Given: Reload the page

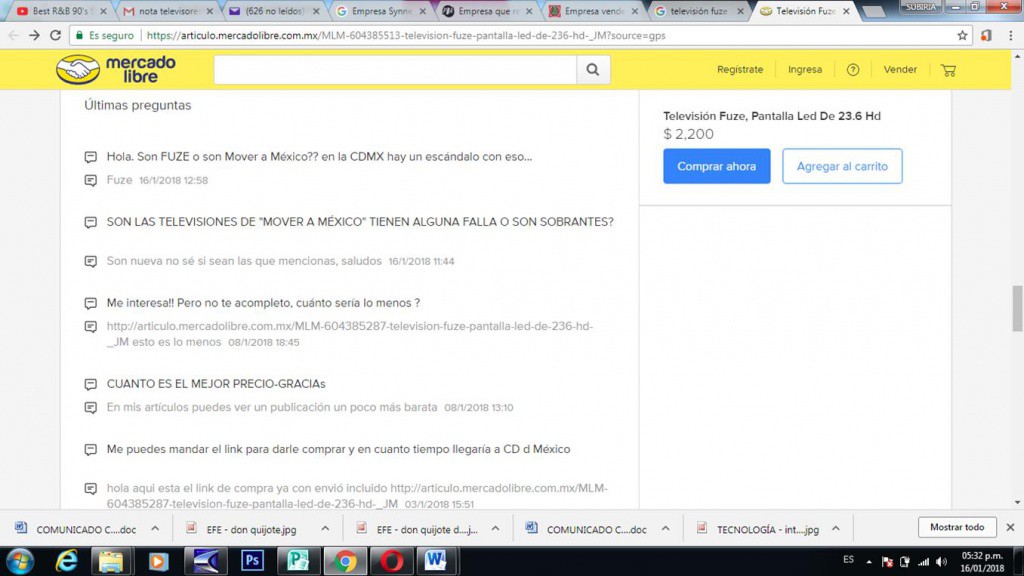Looking at the screenshot, I should (x=56, y=35).
